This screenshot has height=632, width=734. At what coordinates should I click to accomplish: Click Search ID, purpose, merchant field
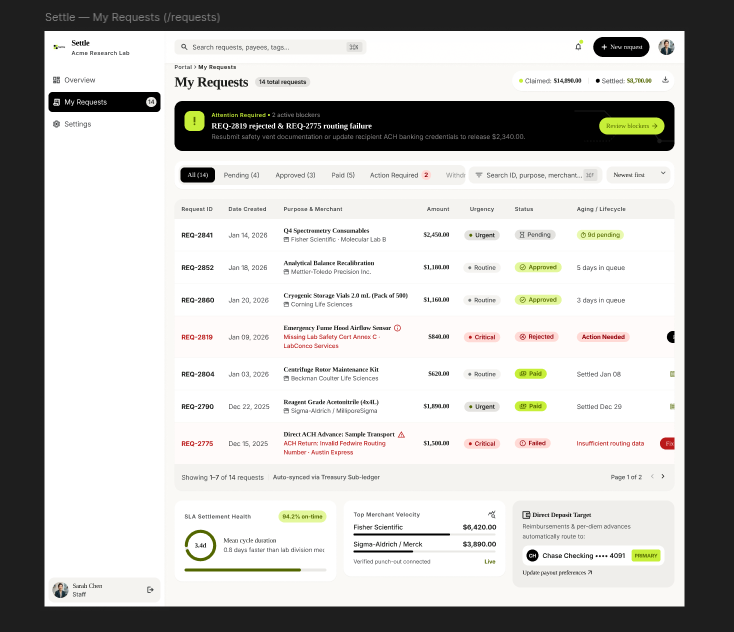pyautogui.click(x=535, y=175)
